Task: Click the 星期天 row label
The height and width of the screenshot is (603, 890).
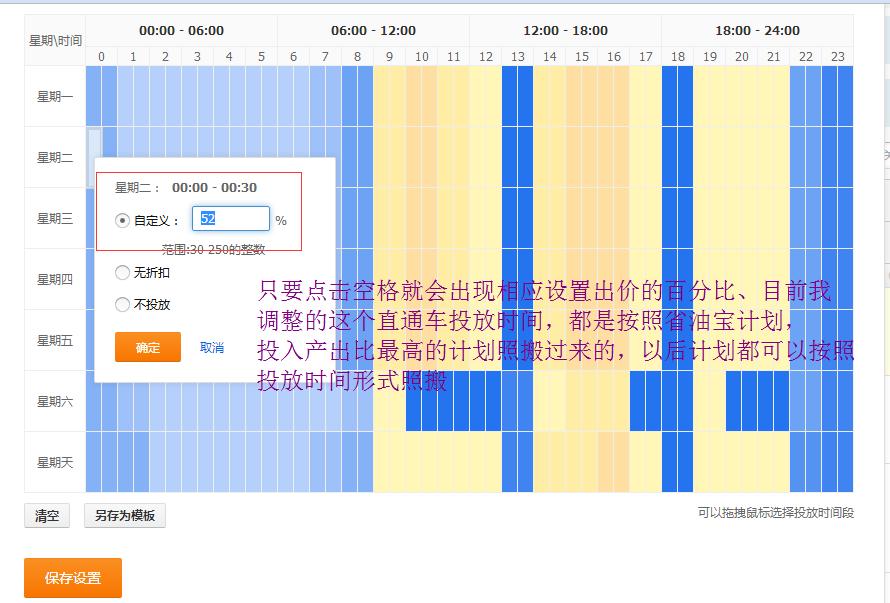Action: click(55, 462)
